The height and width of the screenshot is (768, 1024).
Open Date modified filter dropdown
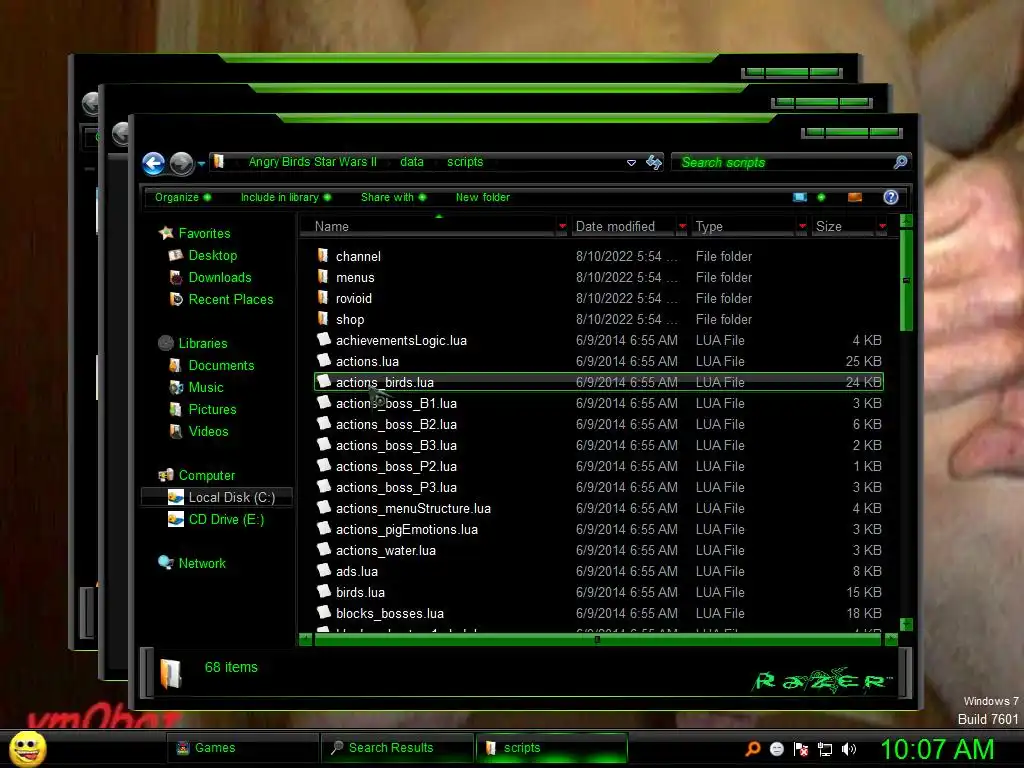[682, 227]
